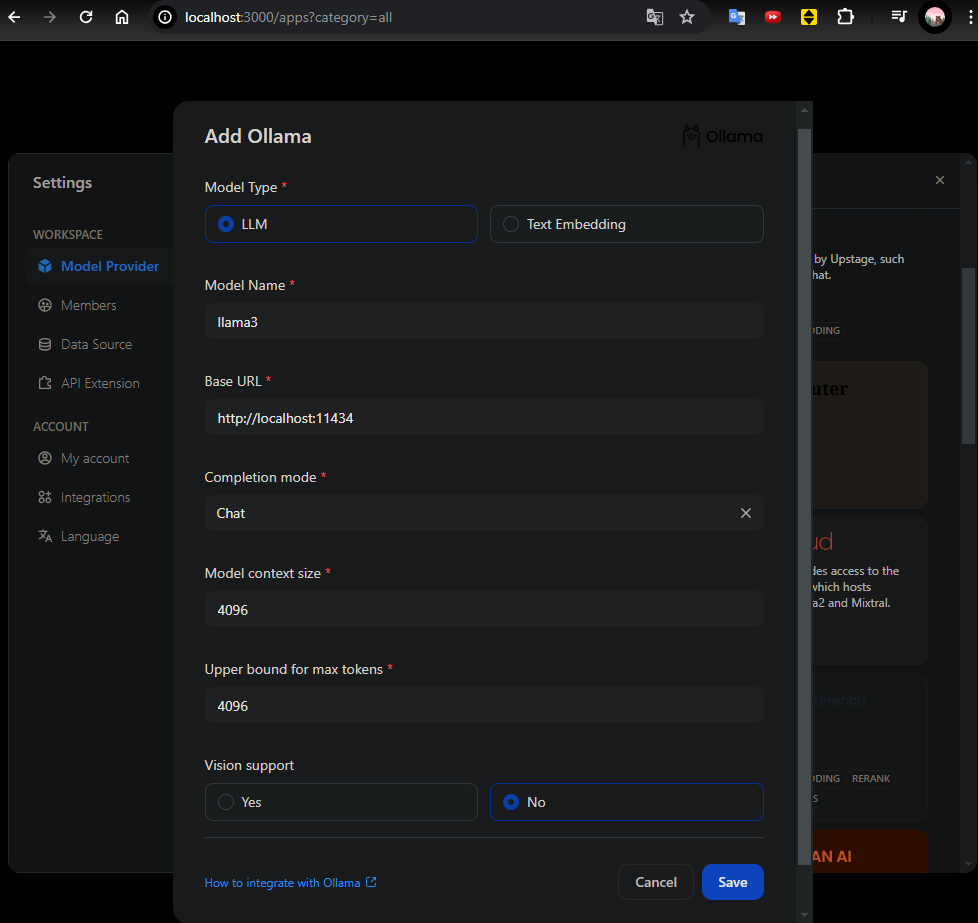The image size is (978, 923).
Task: Open the browser home page
Action: coord(122,17)
